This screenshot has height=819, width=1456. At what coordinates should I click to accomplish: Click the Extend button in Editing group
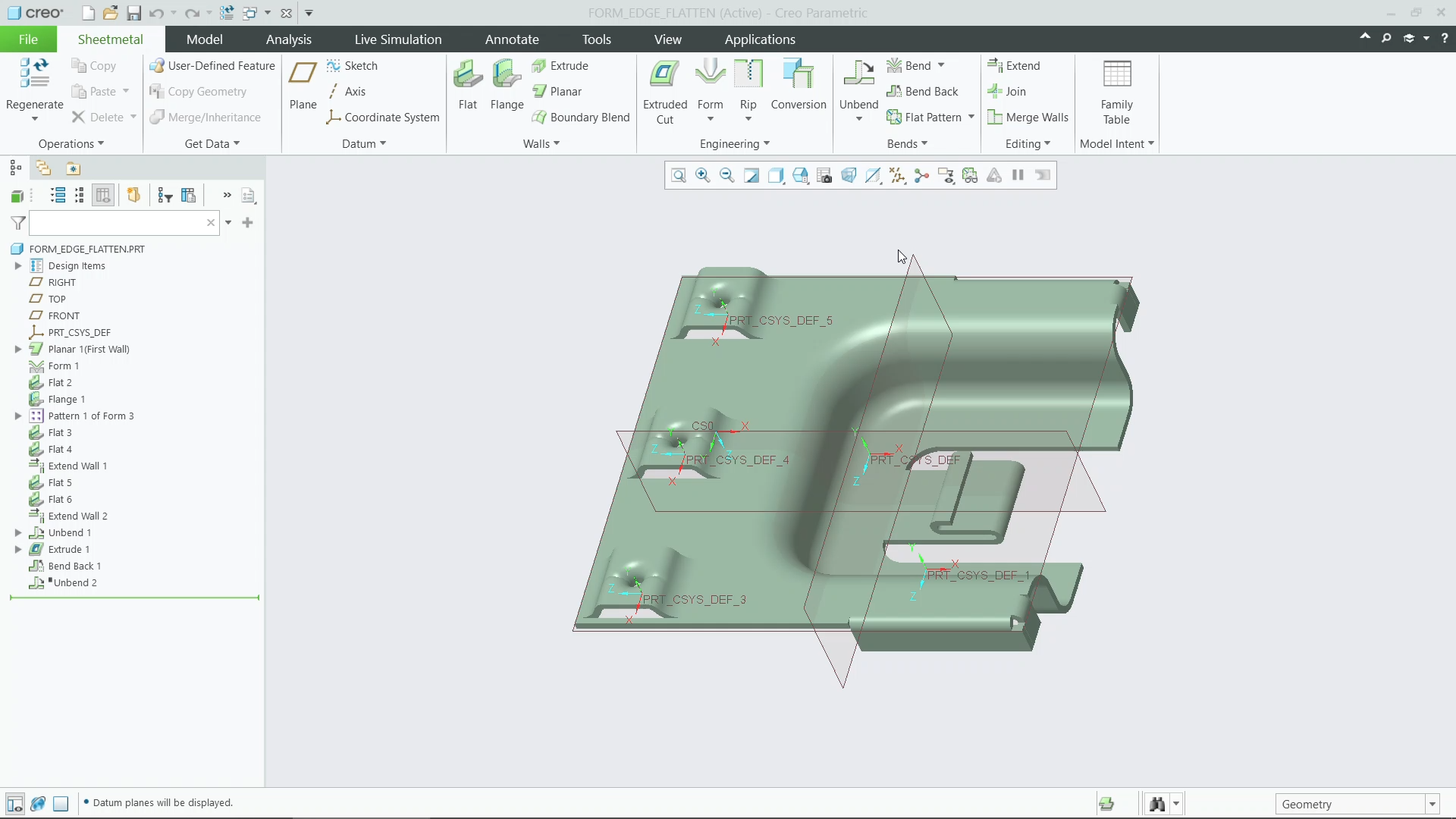coord(1014,66)
